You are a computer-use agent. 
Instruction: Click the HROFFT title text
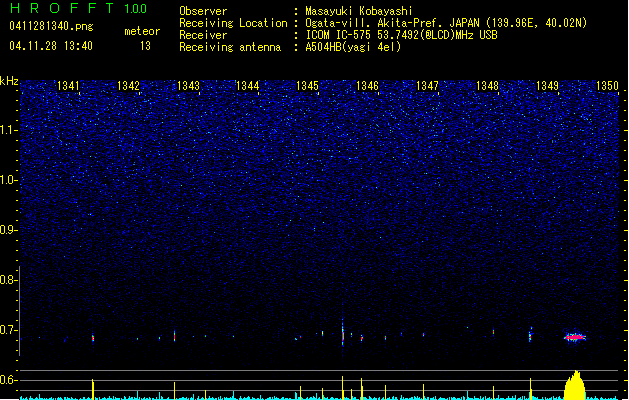click(63, 8)
